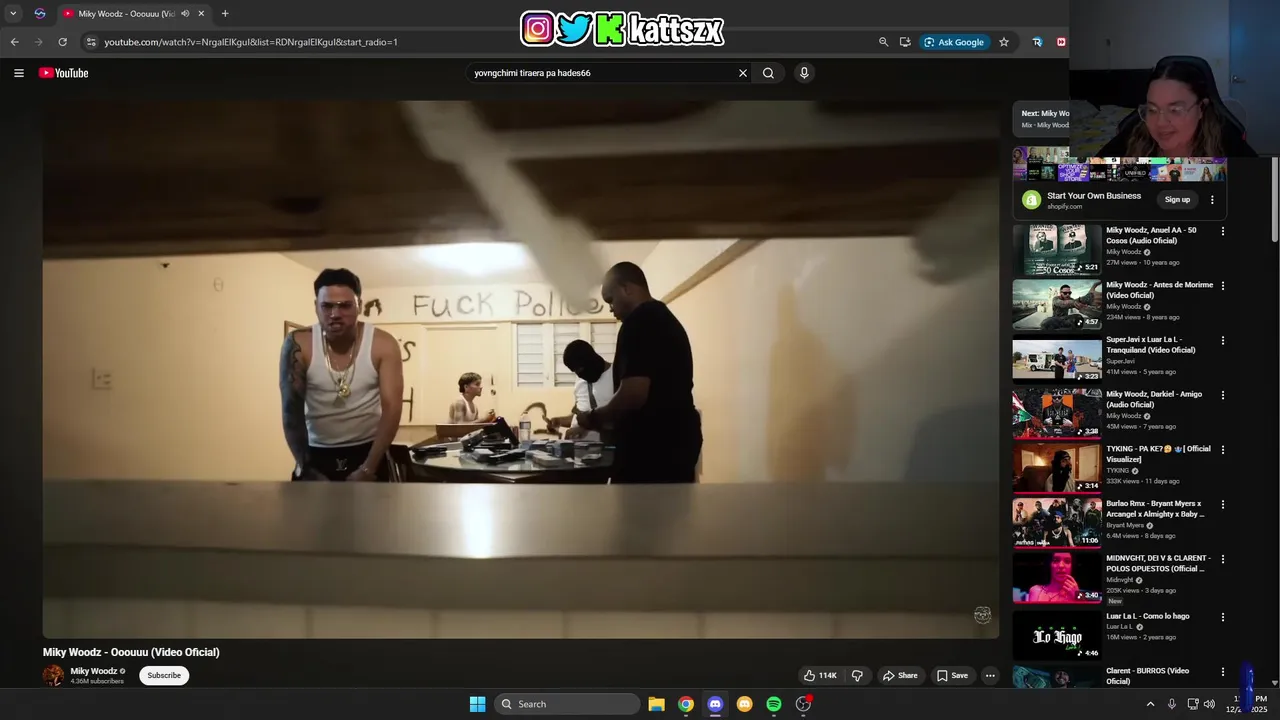
Task: Dislike the video with thumbs down
Action: click(x=857, y=676)
